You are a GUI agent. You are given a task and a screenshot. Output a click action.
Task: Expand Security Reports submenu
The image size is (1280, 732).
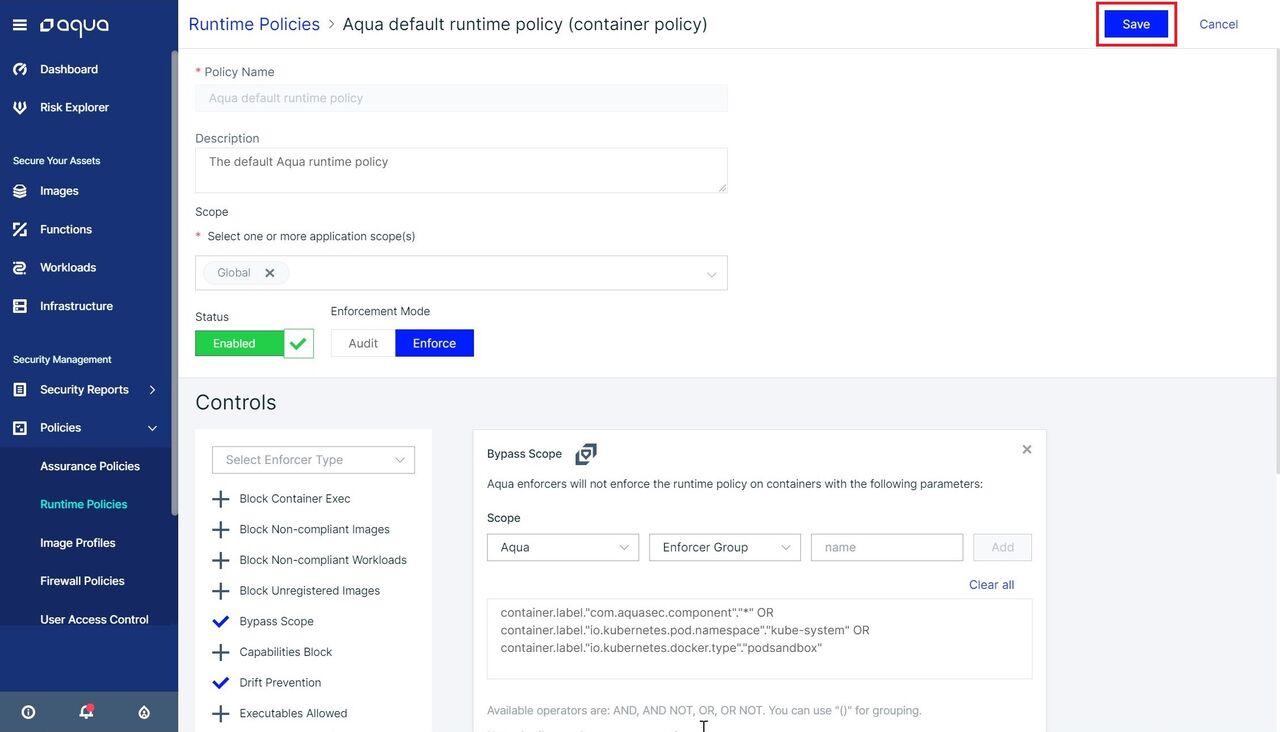153,389
